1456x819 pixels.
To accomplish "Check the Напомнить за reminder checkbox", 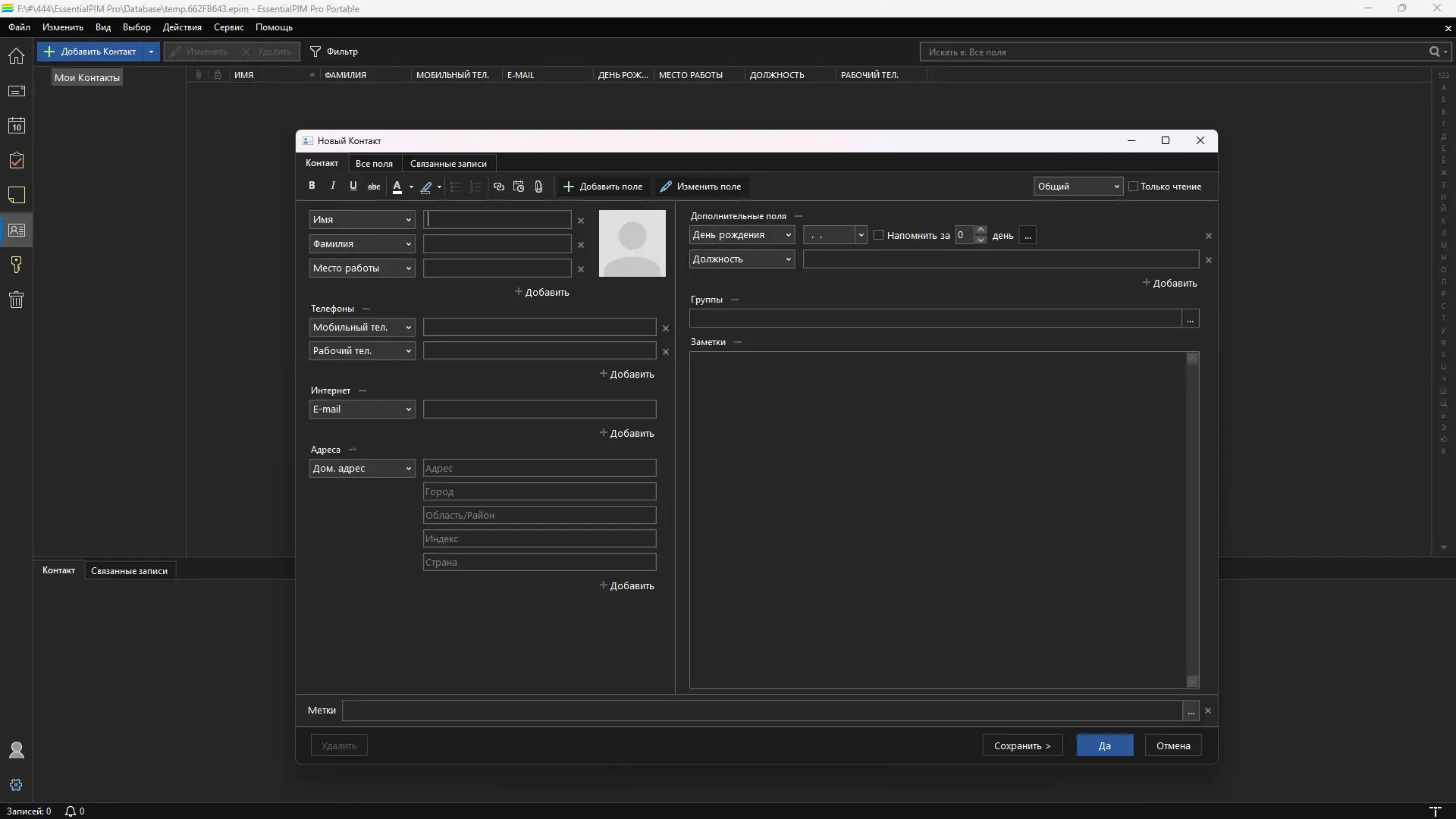I will tap(879, 235).
